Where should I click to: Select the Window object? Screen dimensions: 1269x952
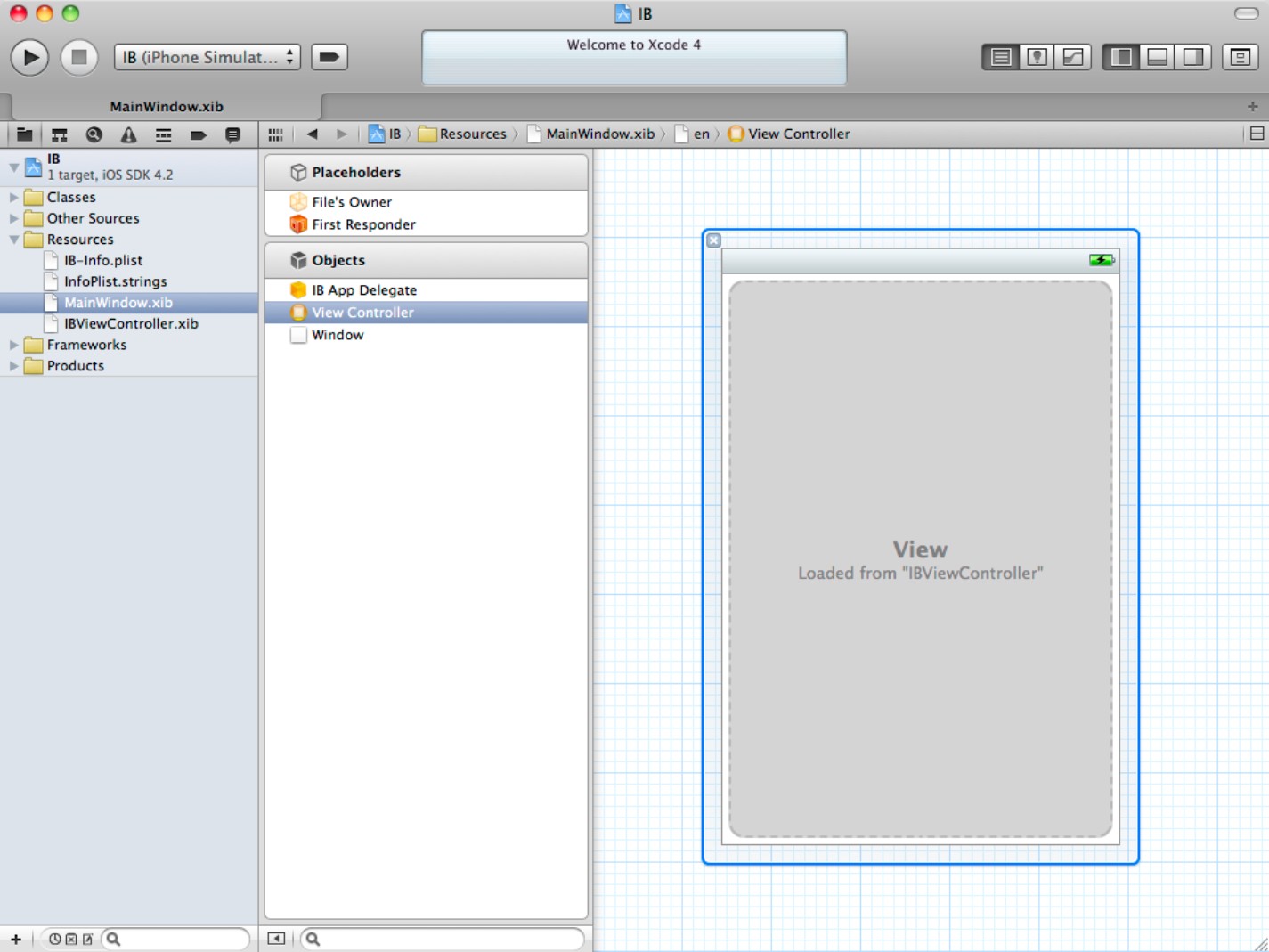[427, 335]
